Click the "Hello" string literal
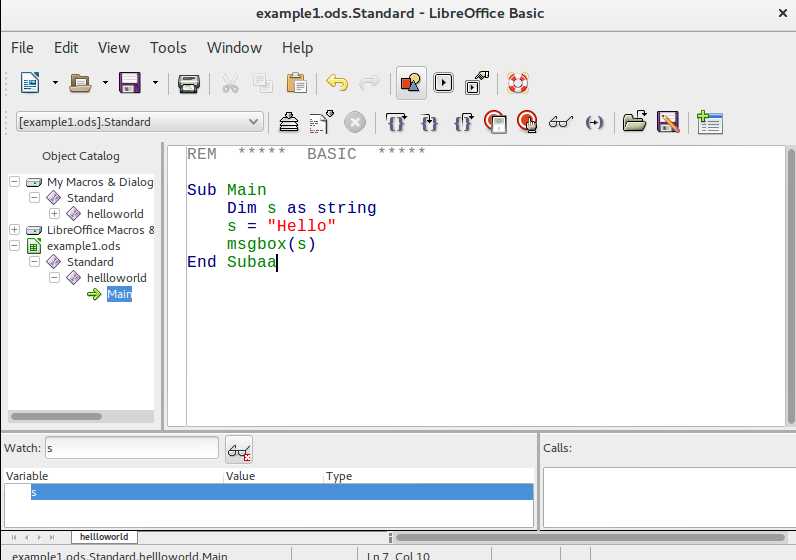The image size is (796, 560). click(302, 226)
